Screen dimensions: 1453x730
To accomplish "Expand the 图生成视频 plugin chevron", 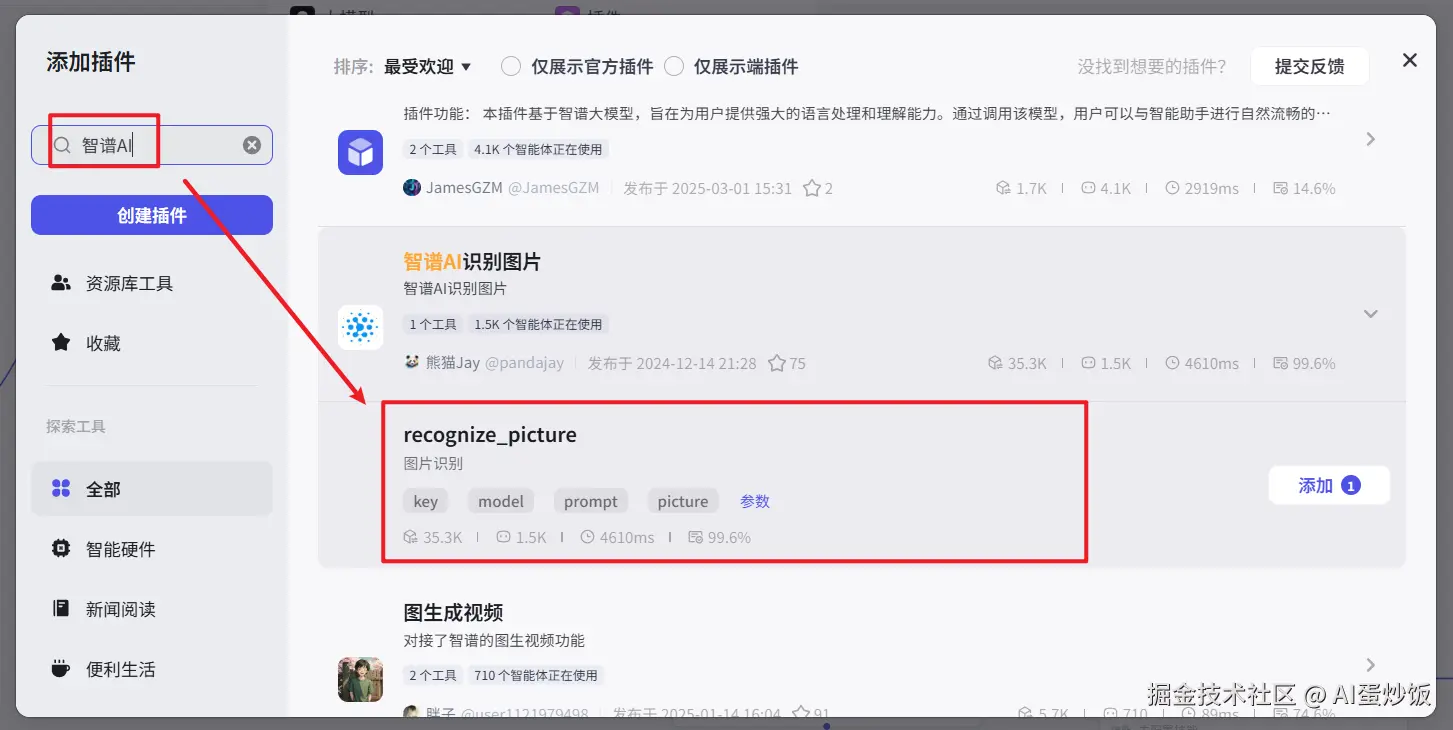I will tap(1371, 665).
